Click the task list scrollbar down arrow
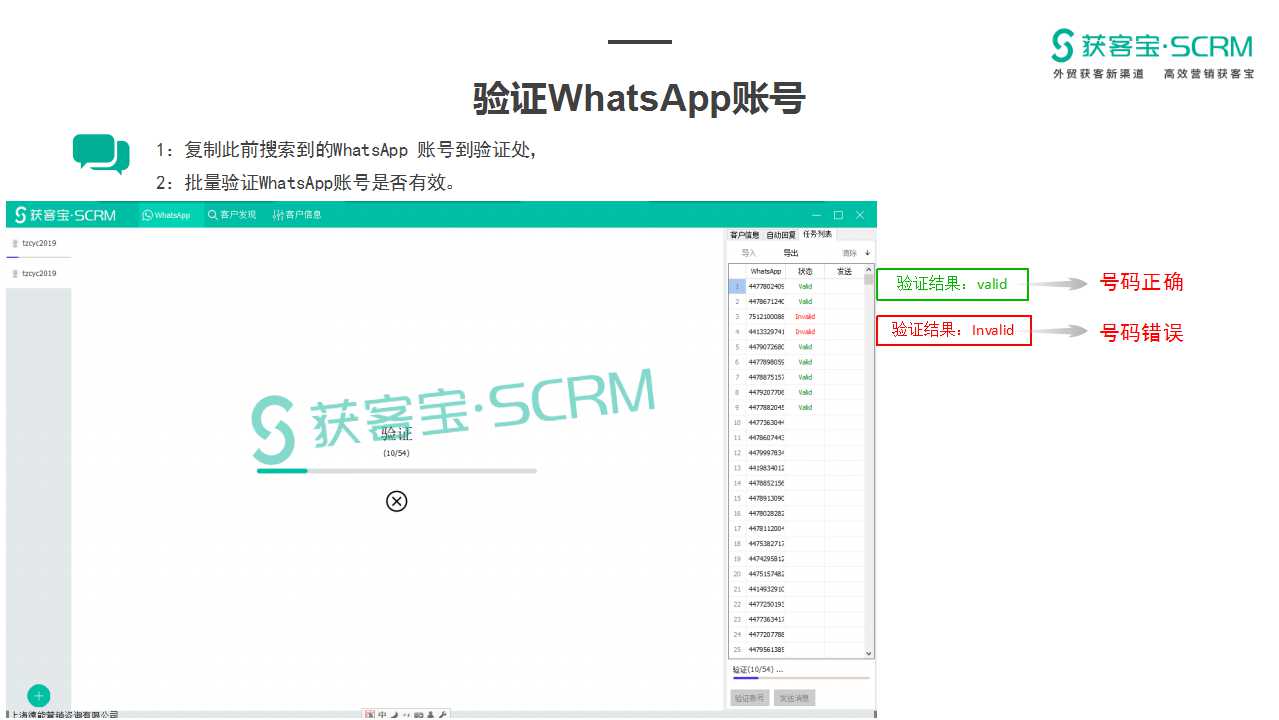Screen dimensions: 1279x720 869,652
